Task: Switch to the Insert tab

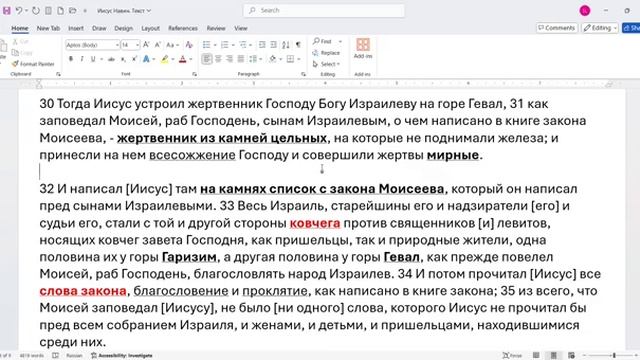Action: [76, 28]
